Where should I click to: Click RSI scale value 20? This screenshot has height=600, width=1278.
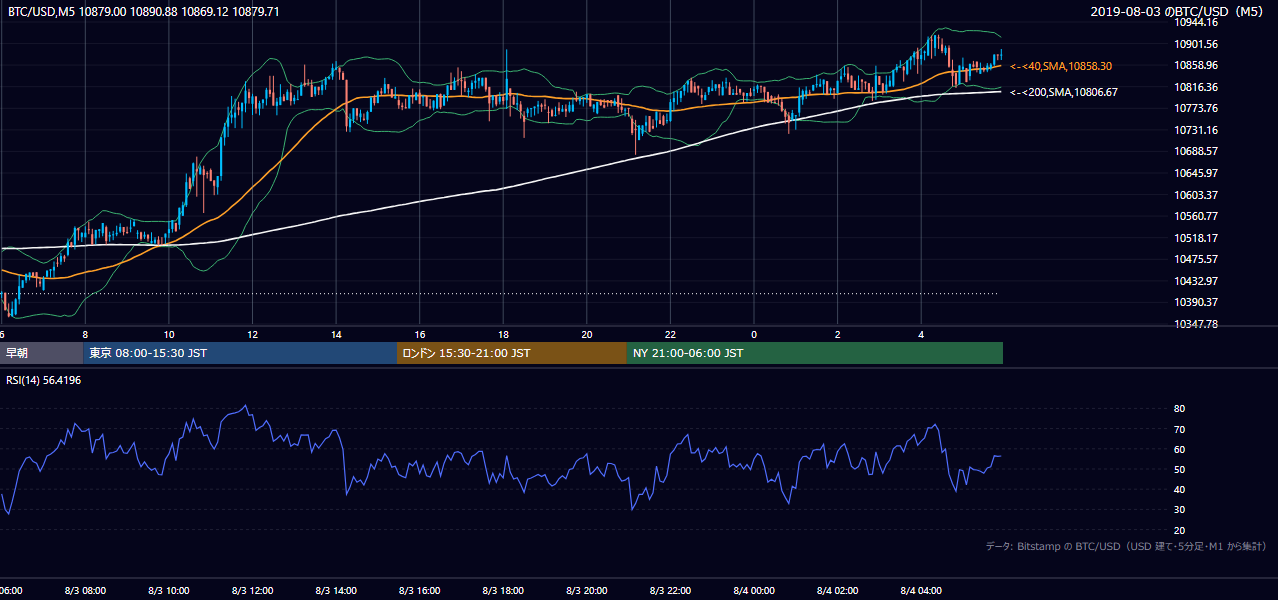[x=1179, y=530]
